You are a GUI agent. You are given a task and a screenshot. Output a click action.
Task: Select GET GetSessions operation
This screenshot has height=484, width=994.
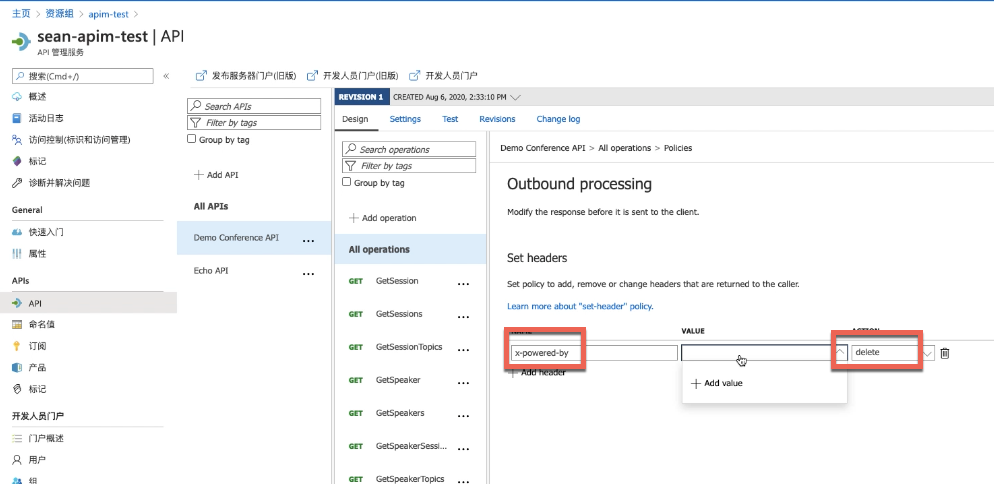pos(399,314)
